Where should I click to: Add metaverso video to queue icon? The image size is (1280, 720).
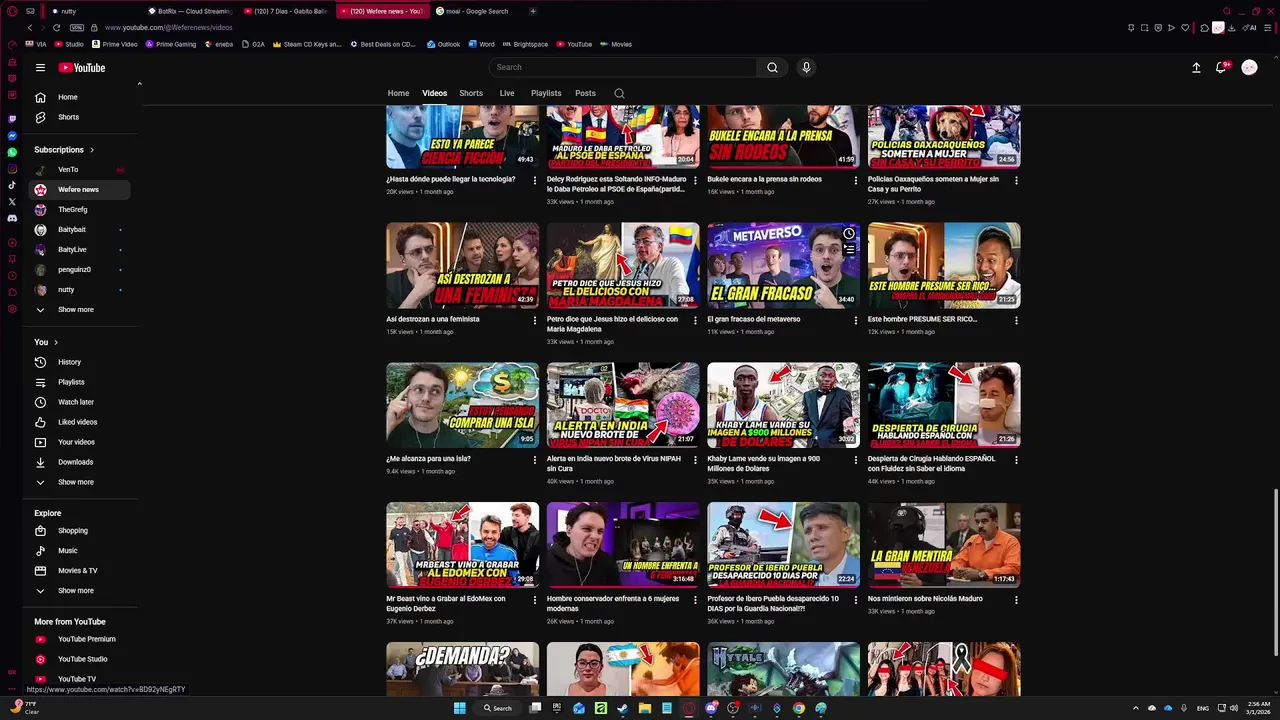[849, 250]
